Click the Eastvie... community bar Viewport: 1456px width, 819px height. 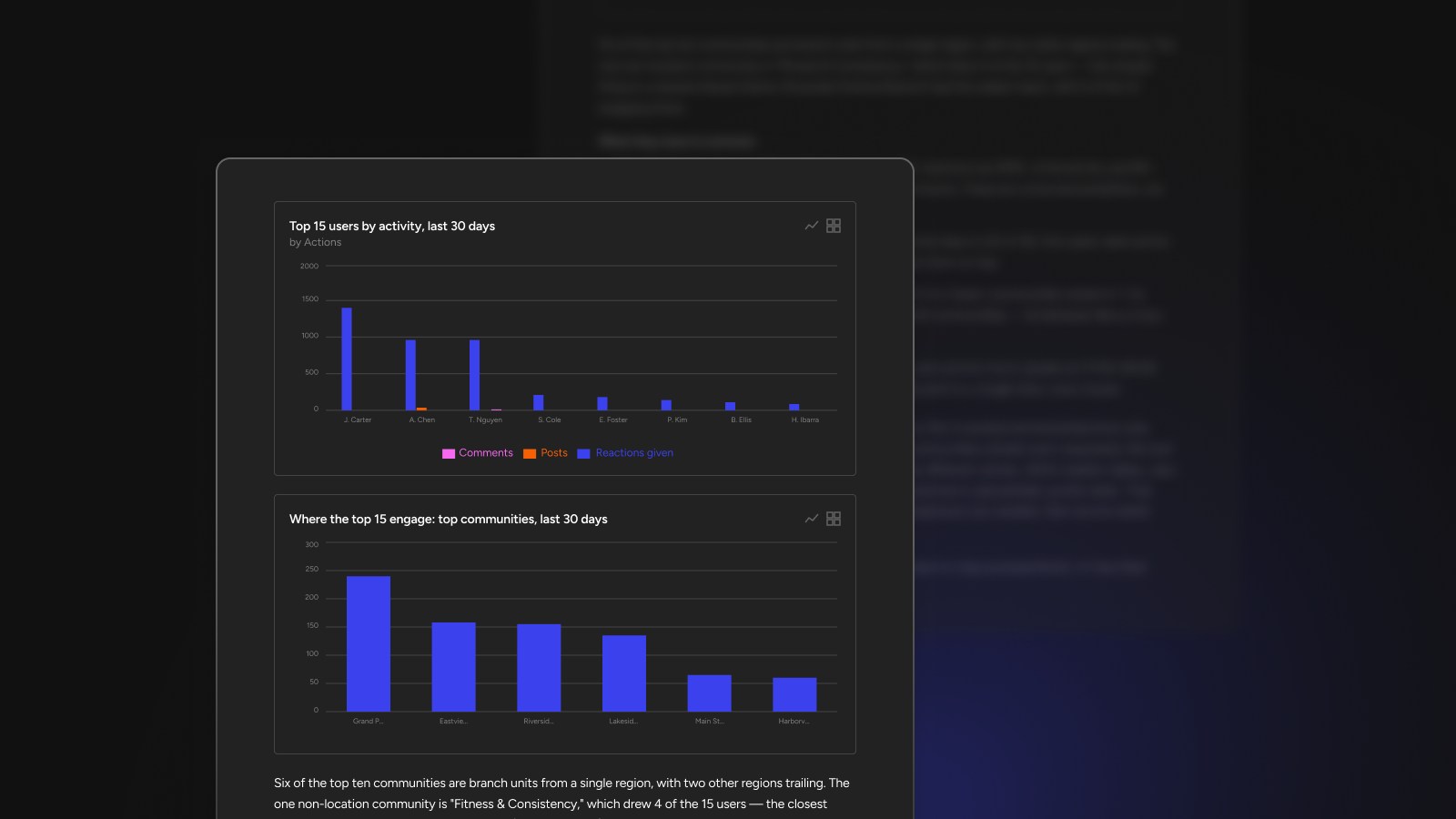[x=453, y=667]
